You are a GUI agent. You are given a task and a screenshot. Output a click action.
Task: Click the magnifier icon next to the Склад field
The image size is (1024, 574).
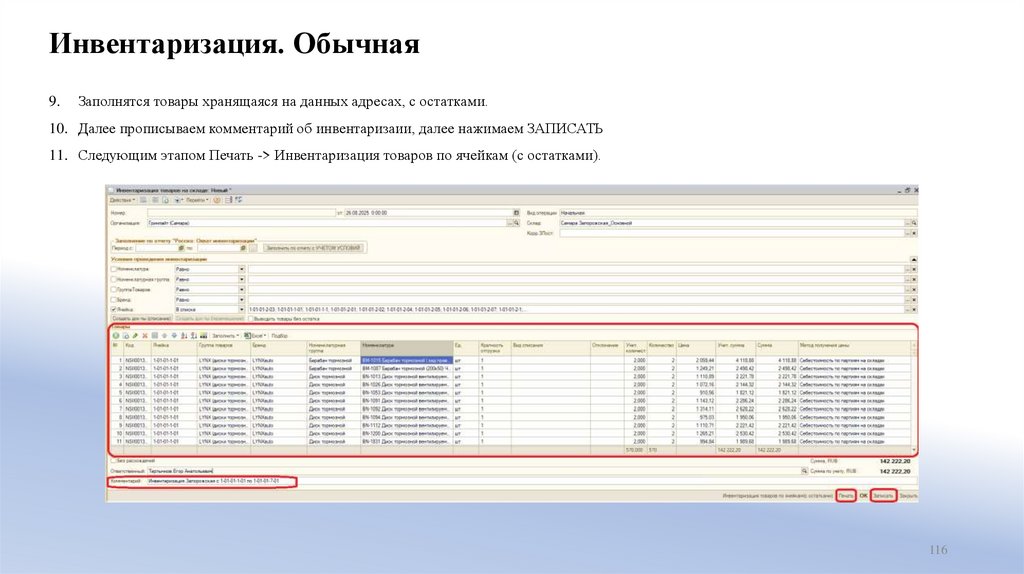pyautogui.click(x=914, y=223)
